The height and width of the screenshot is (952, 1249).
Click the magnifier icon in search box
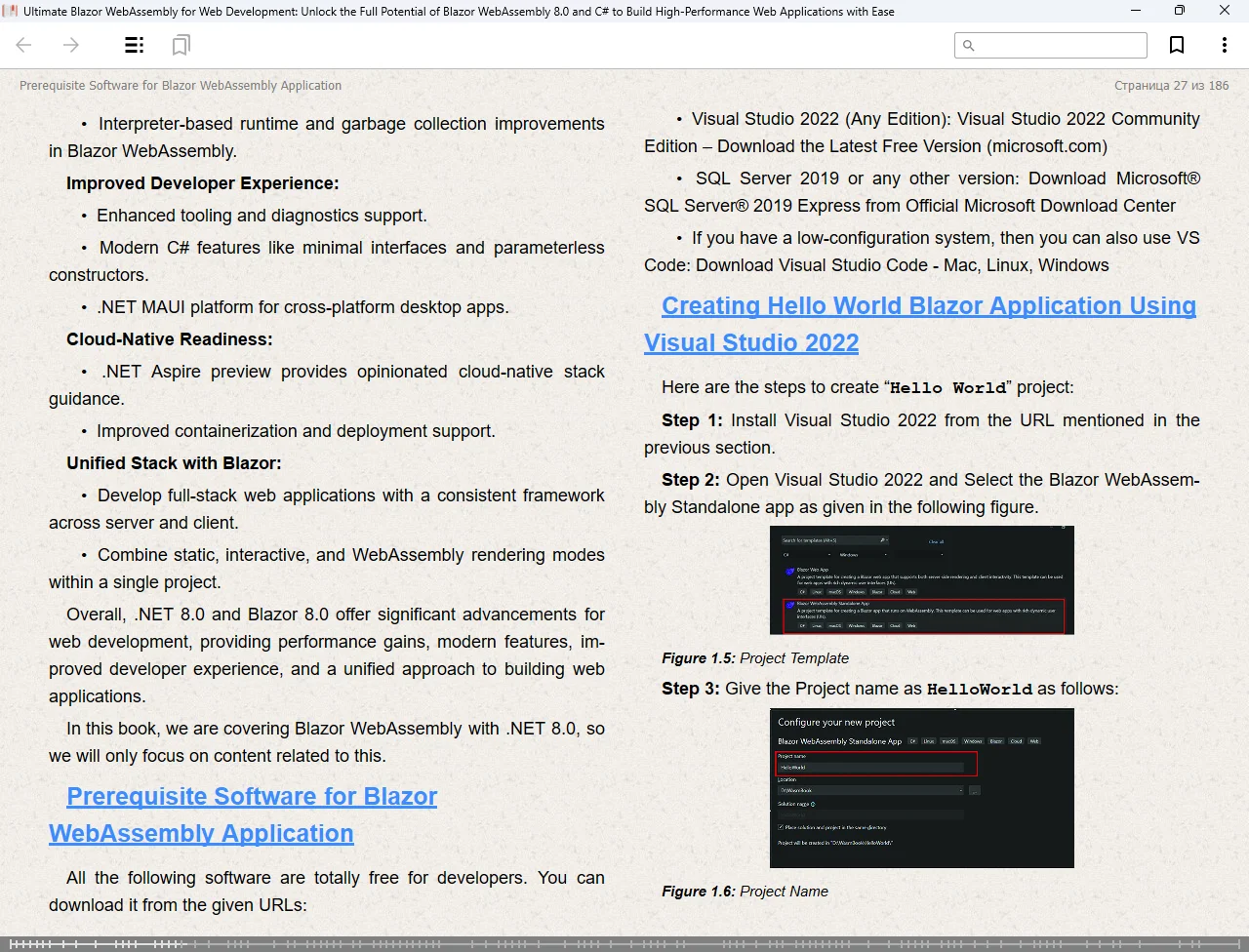(969, 45)
